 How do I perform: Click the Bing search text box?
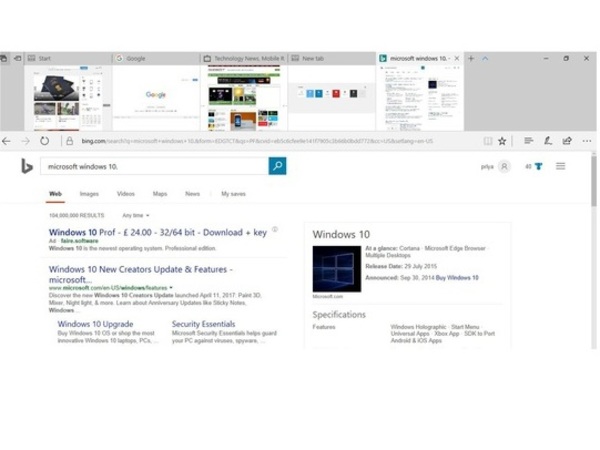tap(155, 166)
